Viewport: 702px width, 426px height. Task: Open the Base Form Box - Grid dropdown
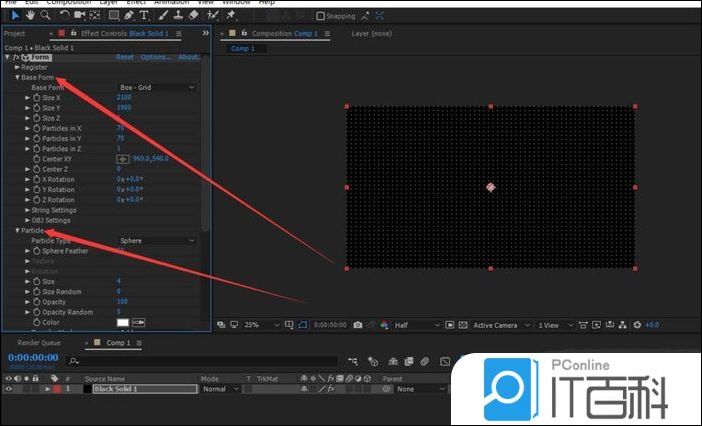click(157, 88)
